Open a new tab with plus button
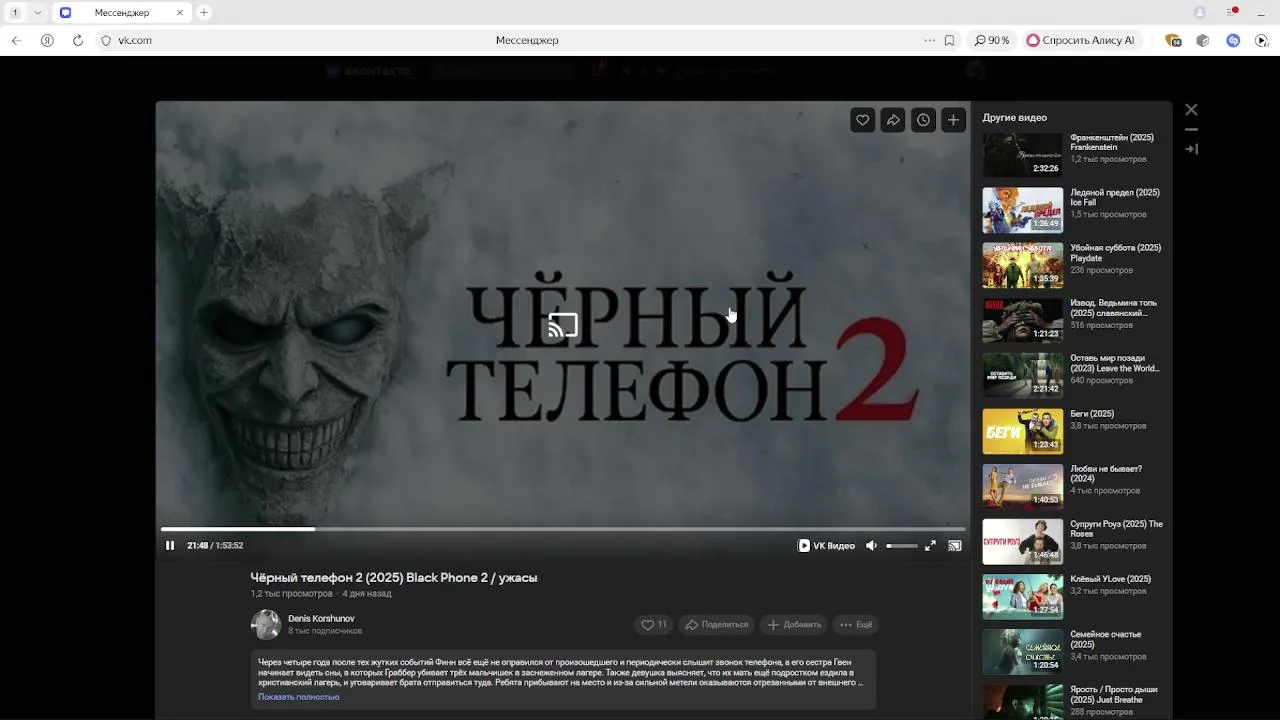 (204, 12)
